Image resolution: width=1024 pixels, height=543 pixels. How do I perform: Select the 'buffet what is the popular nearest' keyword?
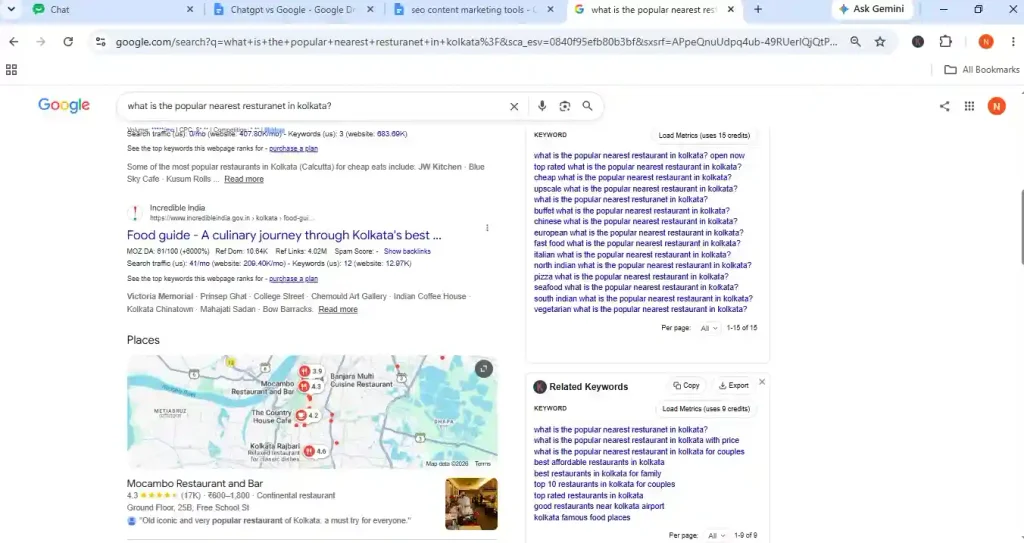(x=632, y=211)
